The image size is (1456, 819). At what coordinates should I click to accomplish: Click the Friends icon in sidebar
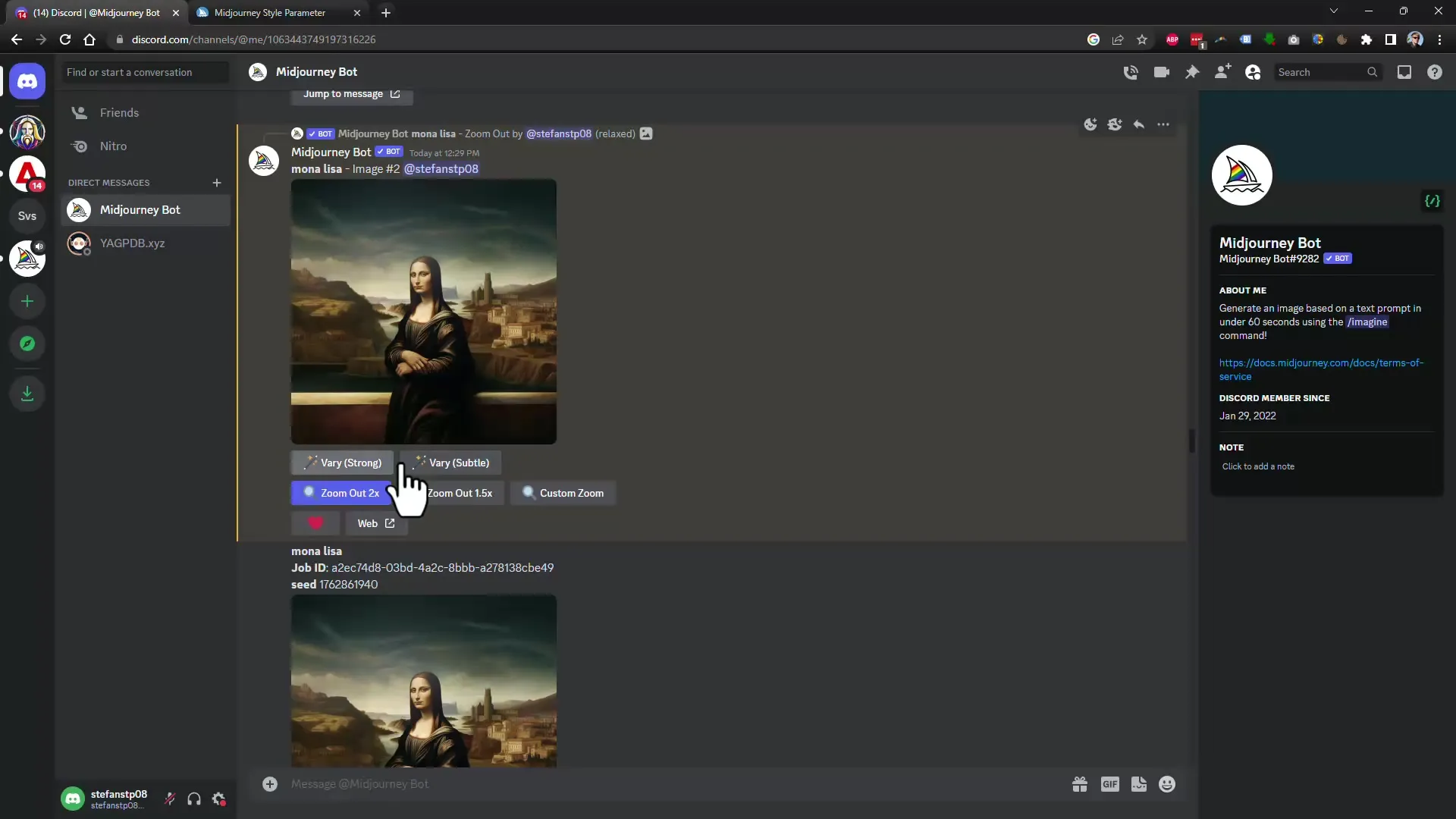80,112
